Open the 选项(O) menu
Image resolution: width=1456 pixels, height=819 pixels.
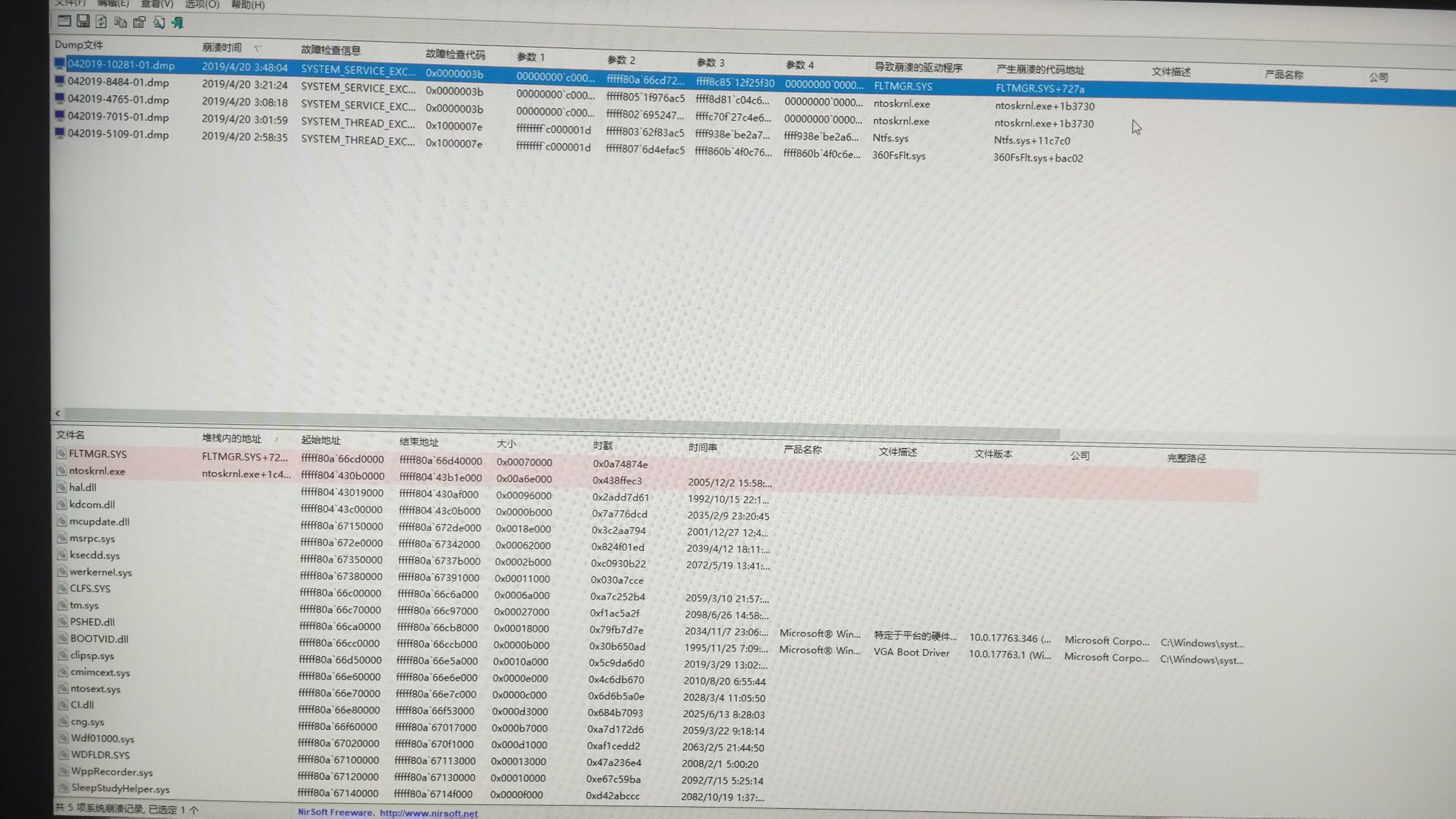[202, 4]
